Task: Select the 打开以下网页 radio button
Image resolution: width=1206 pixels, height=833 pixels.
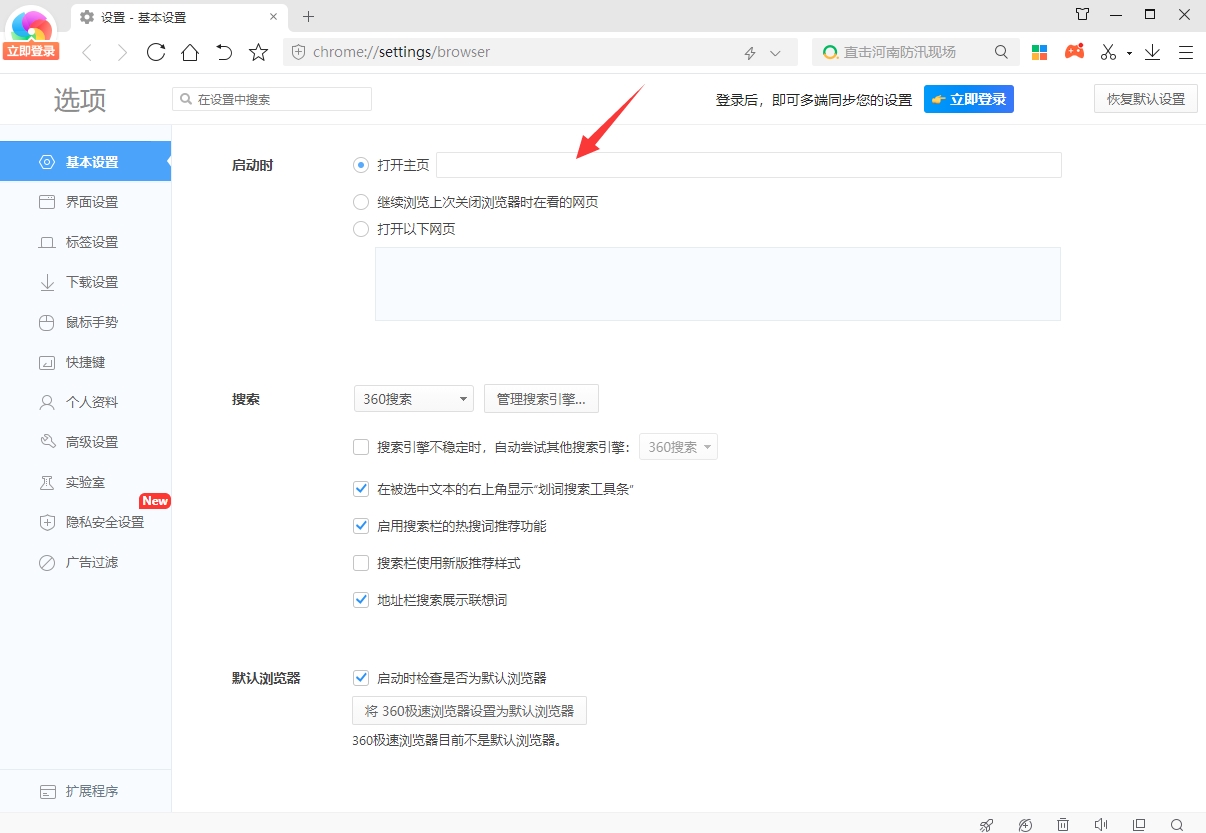Action: point(361,229)
